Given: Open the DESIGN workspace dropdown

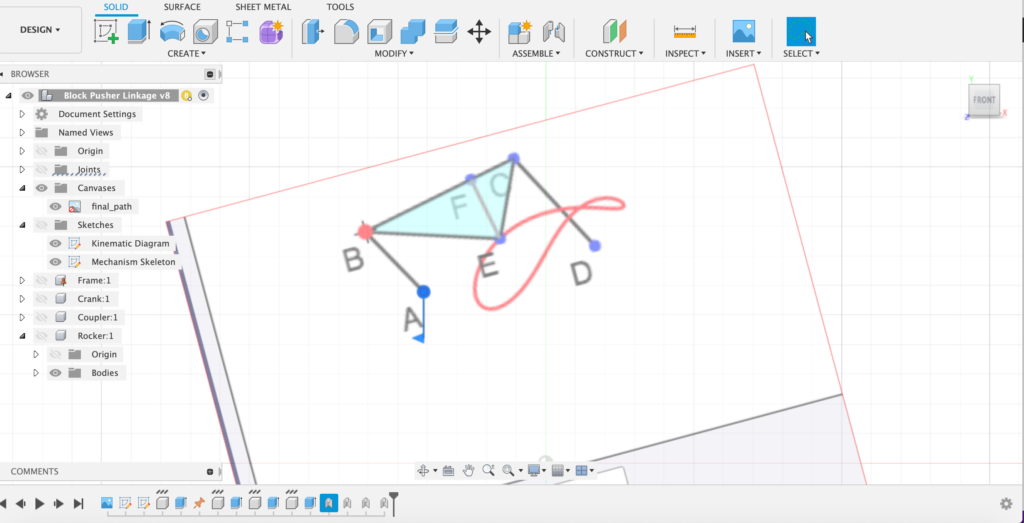Looking at the screenshot, I should (x=40, y=30).
